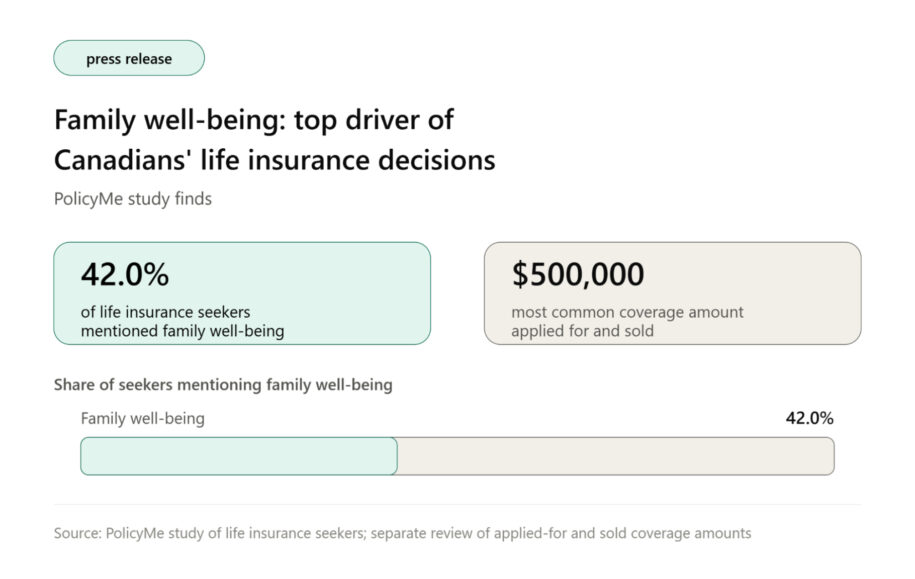Open the green 42.0% statistic card
915x579 pixels.
tap(242, 294)
